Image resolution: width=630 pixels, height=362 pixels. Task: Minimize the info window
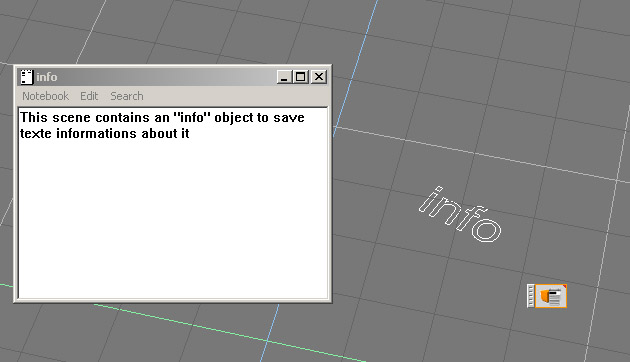[284, 77]
